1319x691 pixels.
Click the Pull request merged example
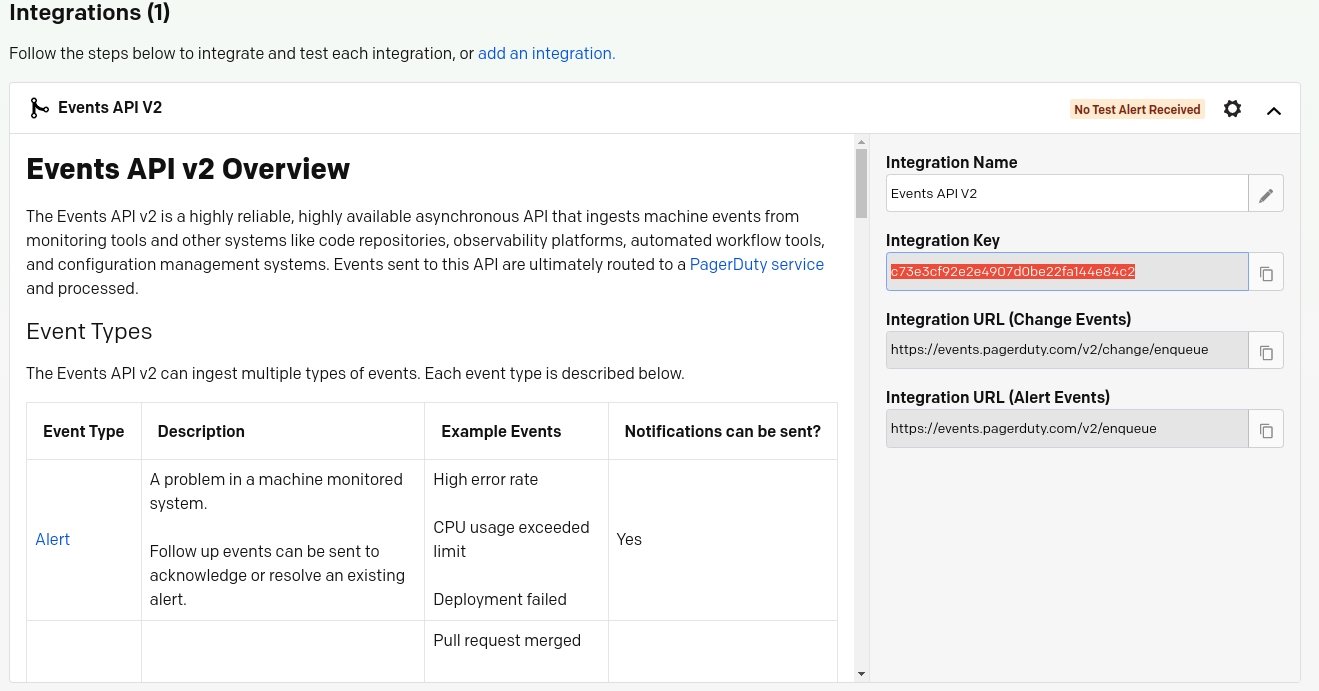pos(507,641)
